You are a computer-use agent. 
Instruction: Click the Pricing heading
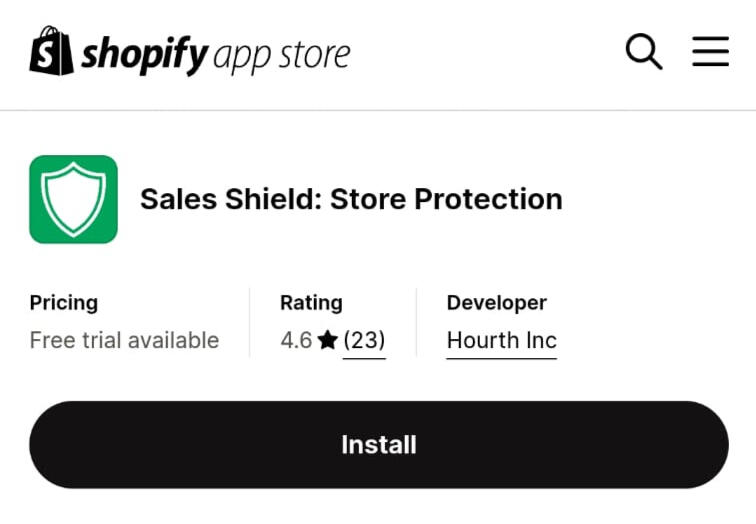click(x=64, y=303)
